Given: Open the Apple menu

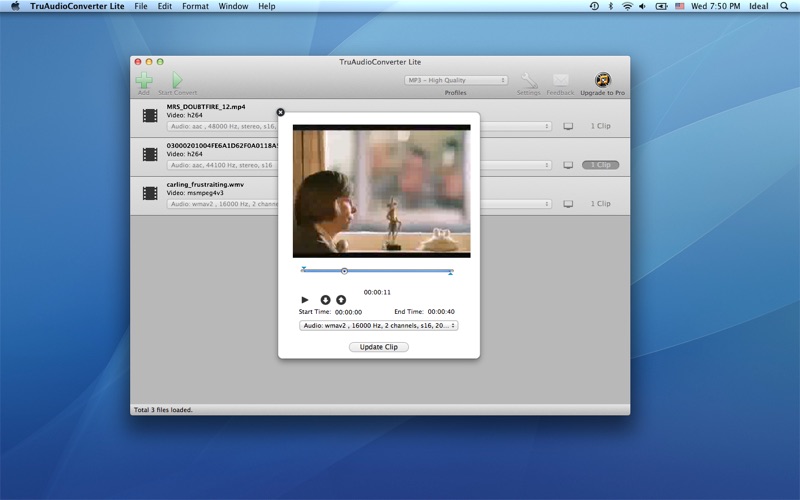Looking at the screenshot, I should (x=15, y=6).
